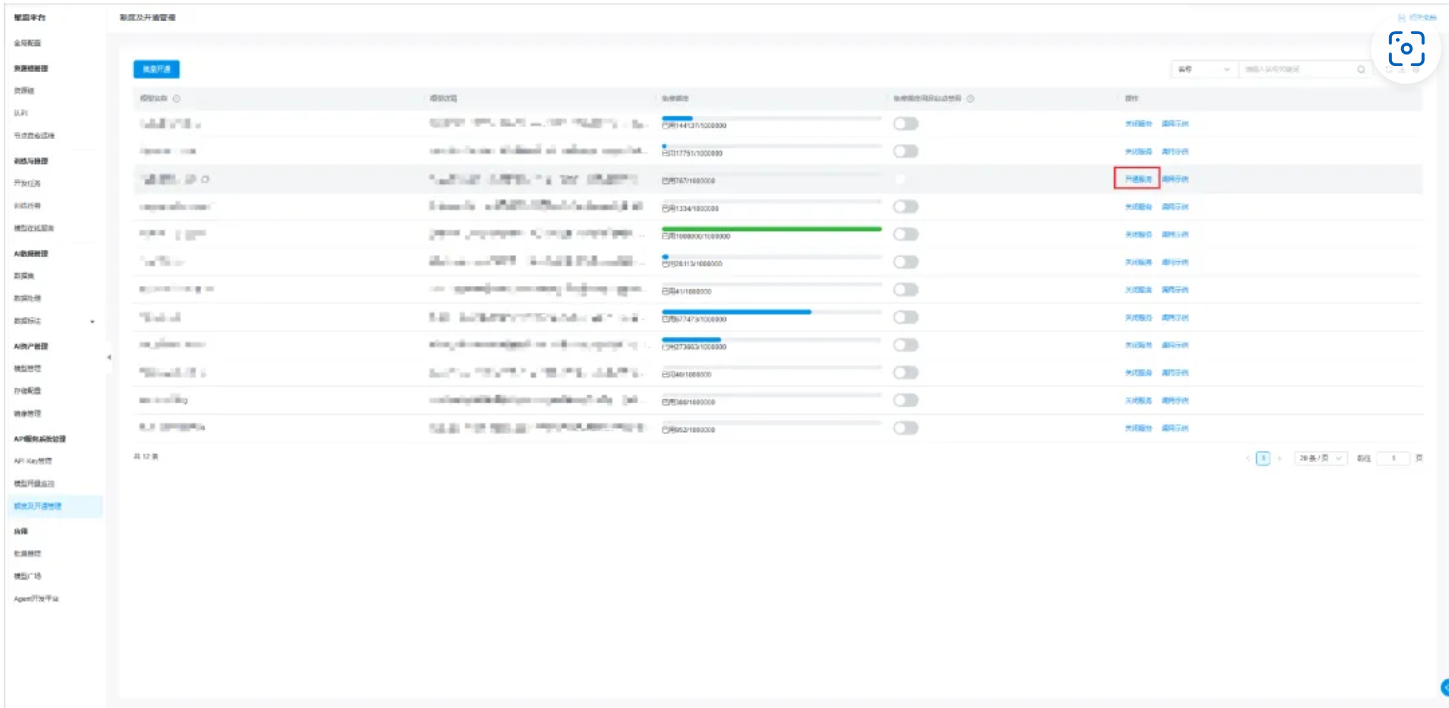Open 全局配置 in the sidebar

point(27,44)
